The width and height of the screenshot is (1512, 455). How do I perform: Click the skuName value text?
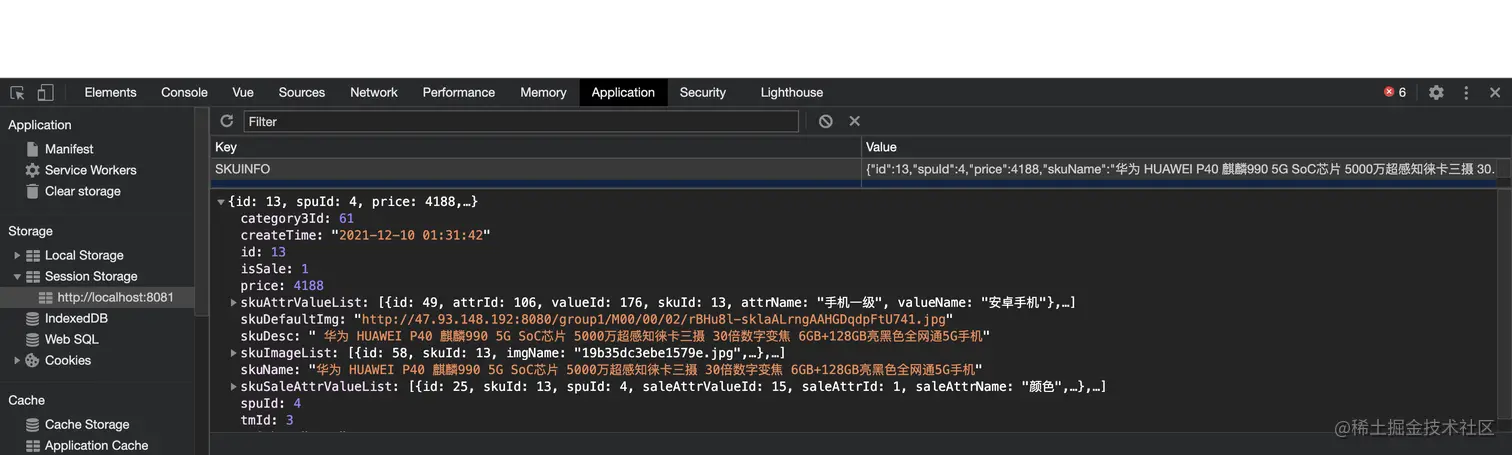[x=646, y=369]
